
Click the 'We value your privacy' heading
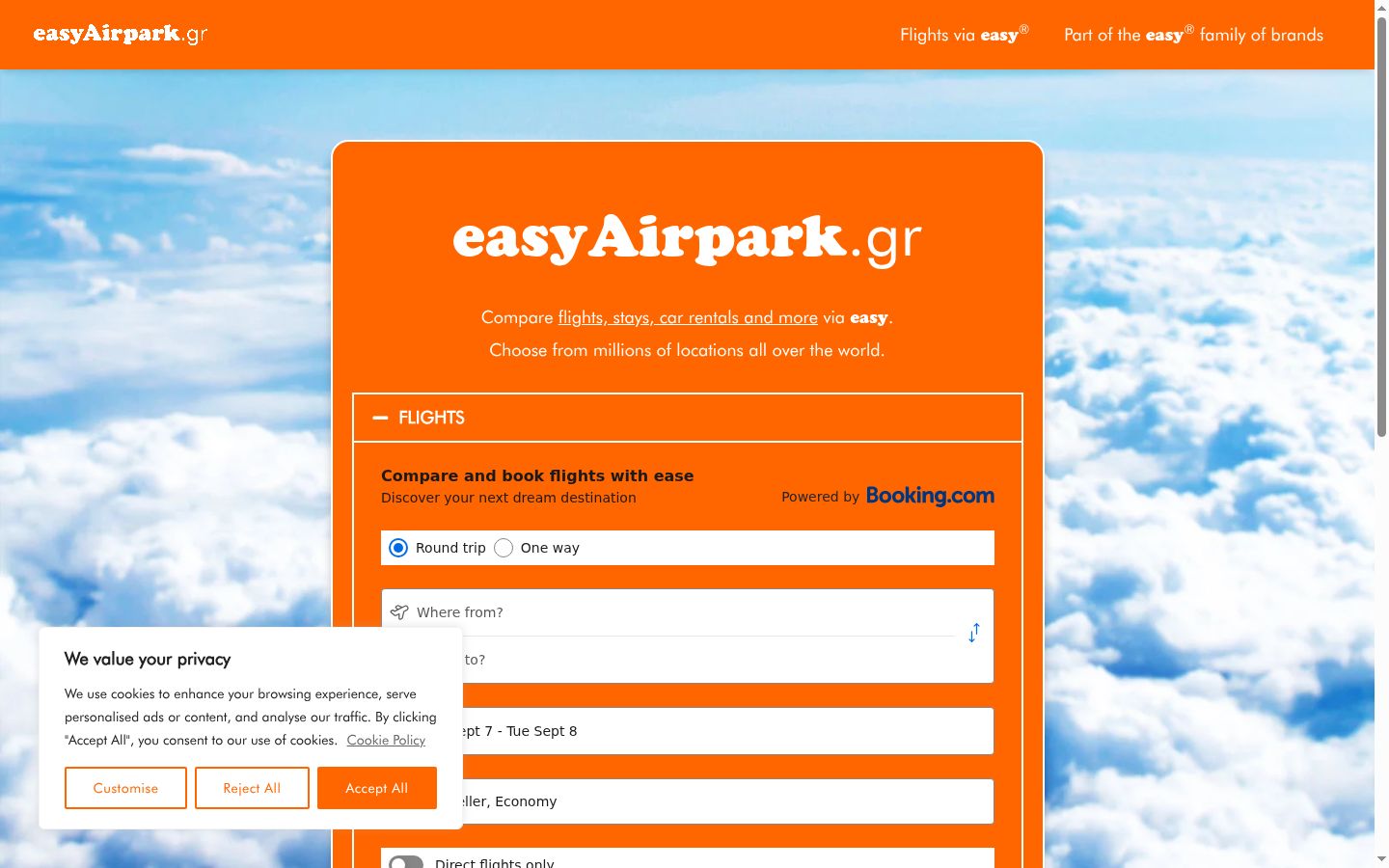coord(148,659)
